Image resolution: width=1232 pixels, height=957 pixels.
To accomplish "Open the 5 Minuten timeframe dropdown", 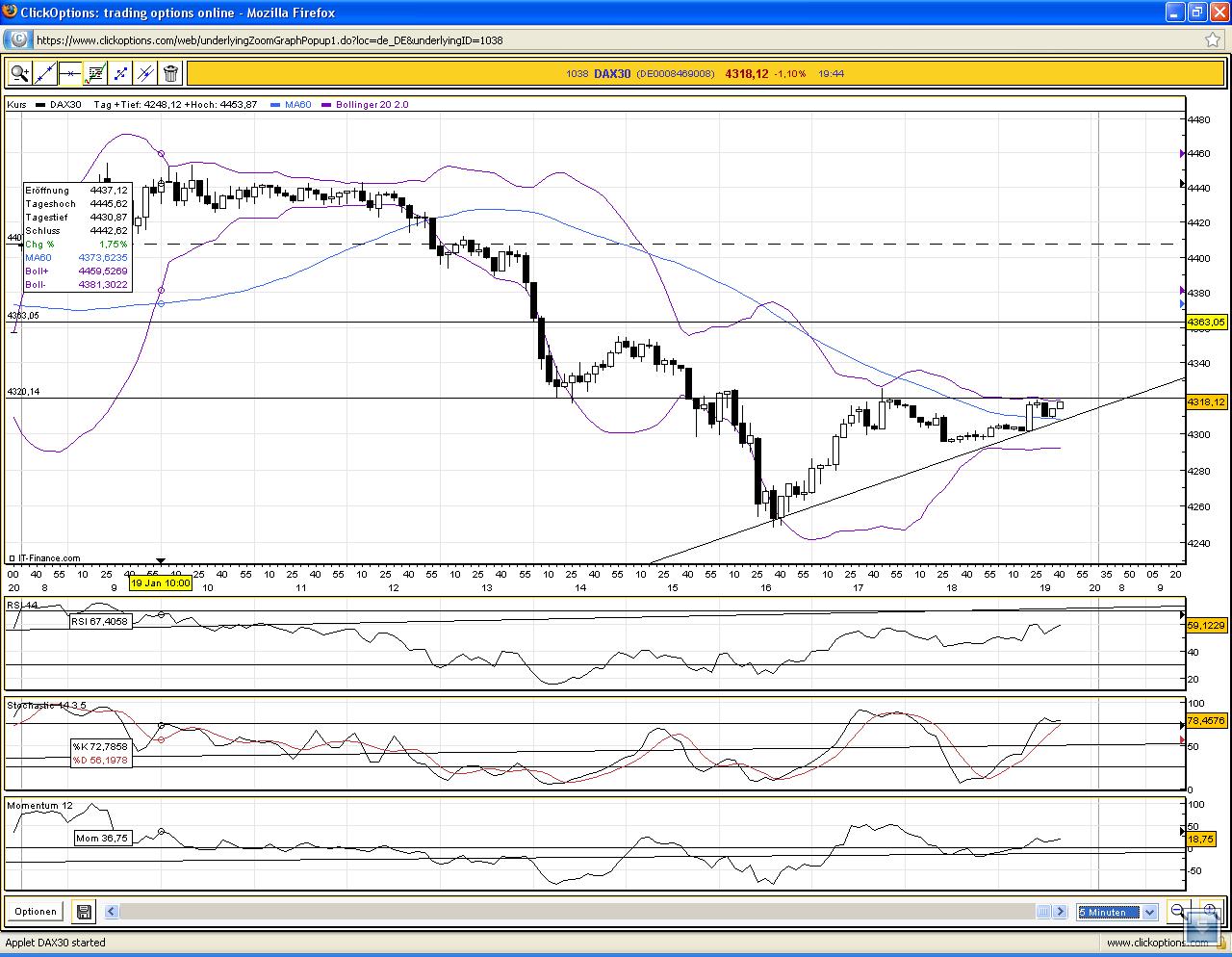I will (x=1149, y=912).
